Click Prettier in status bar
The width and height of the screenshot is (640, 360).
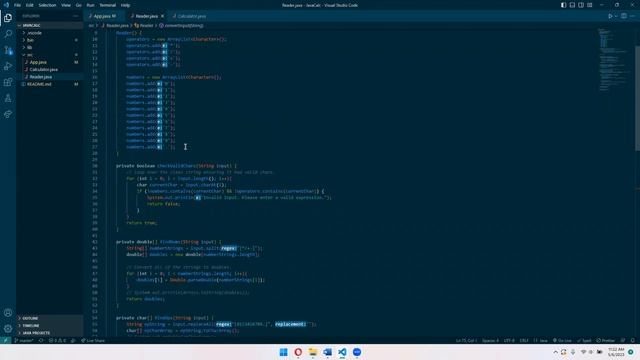click(x=605, y=340)
